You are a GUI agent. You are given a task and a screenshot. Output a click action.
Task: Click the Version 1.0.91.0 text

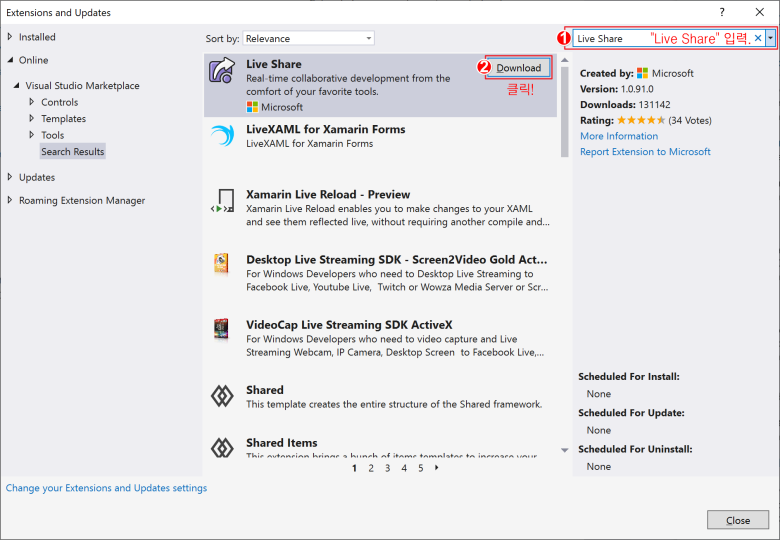tap(617, 89)
